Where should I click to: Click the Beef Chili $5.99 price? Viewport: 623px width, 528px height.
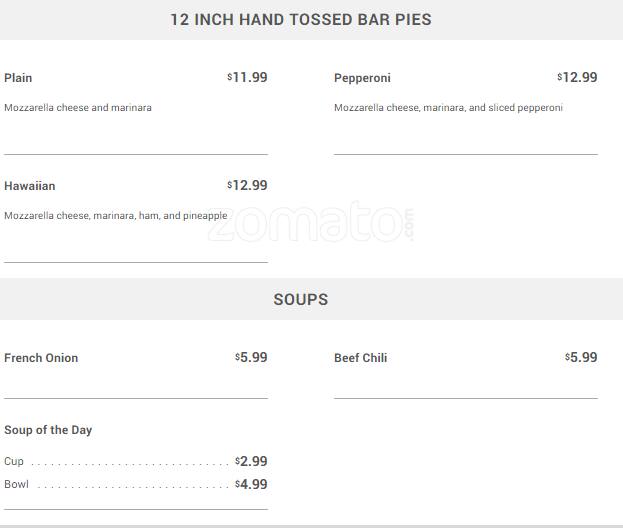[x=581, y=357]
